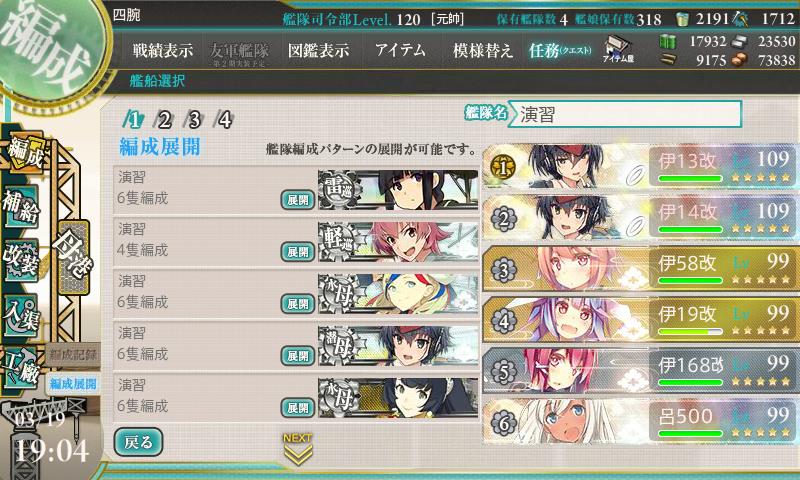Switch to fleet number 2
This screenshot has width=800, height=480.
click(164, 119)
